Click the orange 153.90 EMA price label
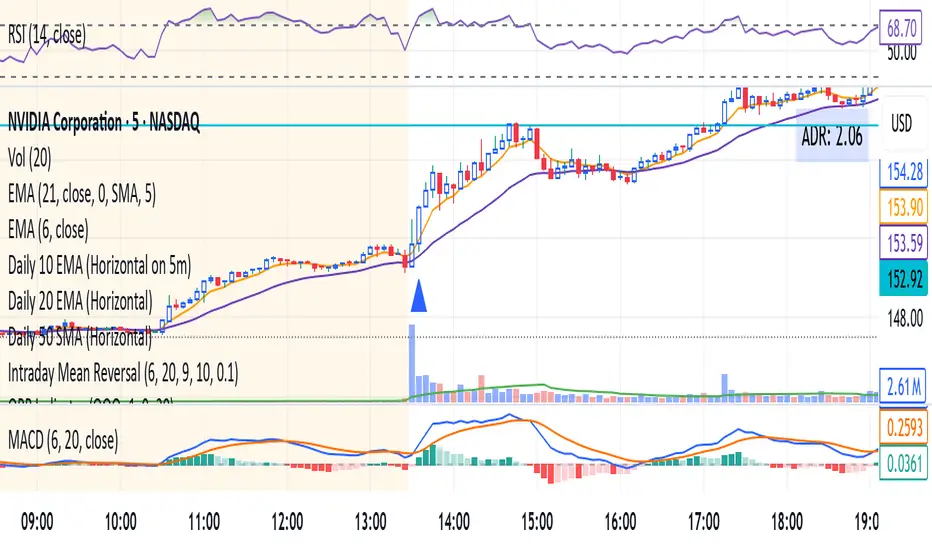Image resolution: width=932 pixels, height=550 pixels. coord(903,207)
